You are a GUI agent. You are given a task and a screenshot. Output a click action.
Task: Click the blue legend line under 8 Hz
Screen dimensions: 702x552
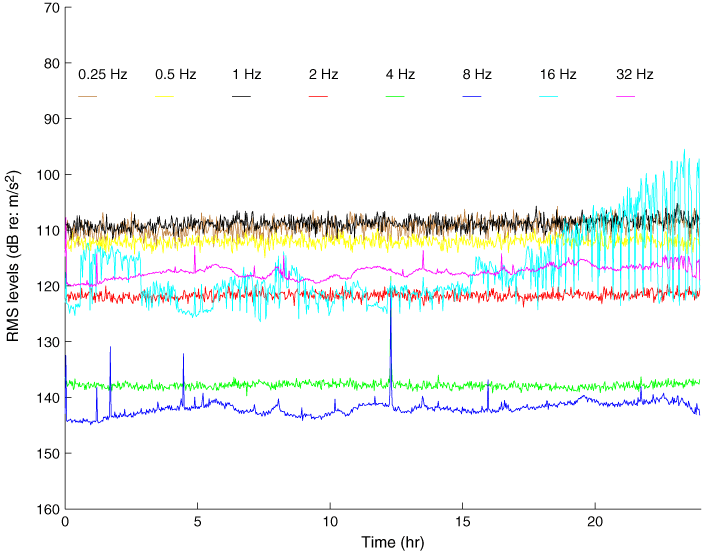point(472,96)
